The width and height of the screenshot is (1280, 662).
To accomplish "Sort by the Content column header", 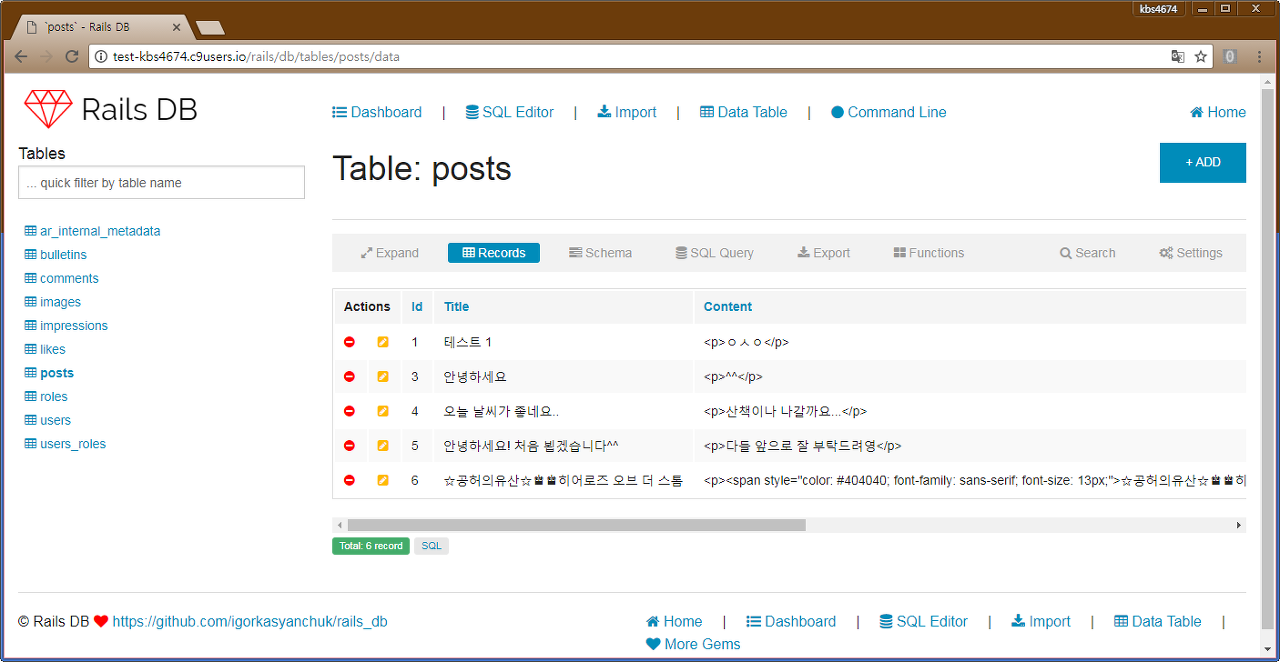I will point(728,307).
